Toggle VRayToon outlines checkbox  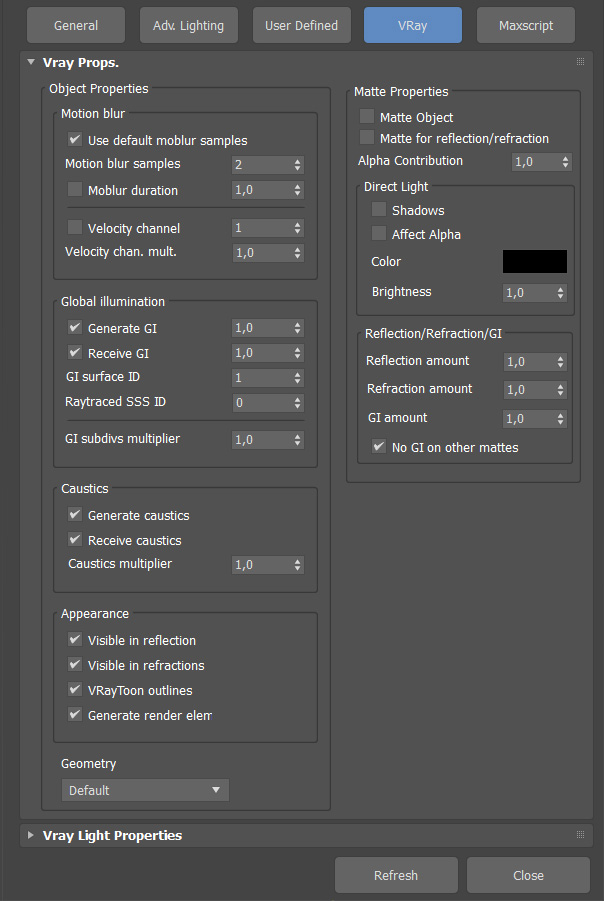pyautogui.click(x=75, y=690)
